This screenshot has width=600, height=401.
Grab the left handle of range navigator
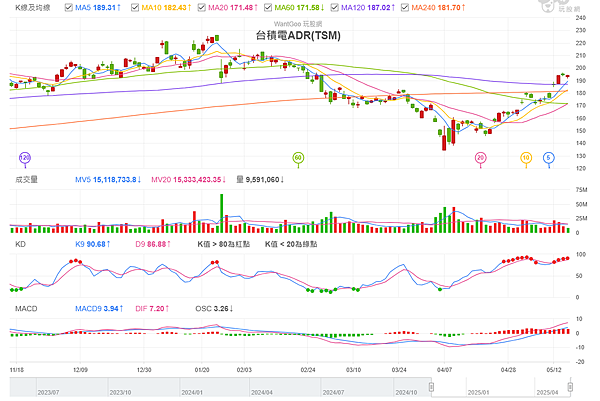(x=431, y=387)
